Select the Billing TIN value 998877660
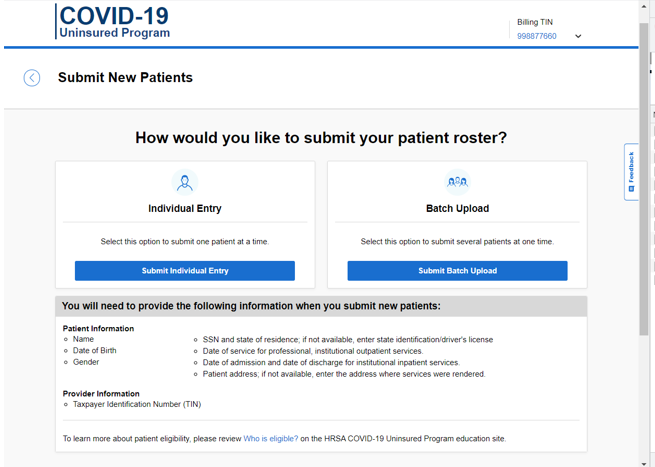Screen dimensions: 655x467 point(537,37)
